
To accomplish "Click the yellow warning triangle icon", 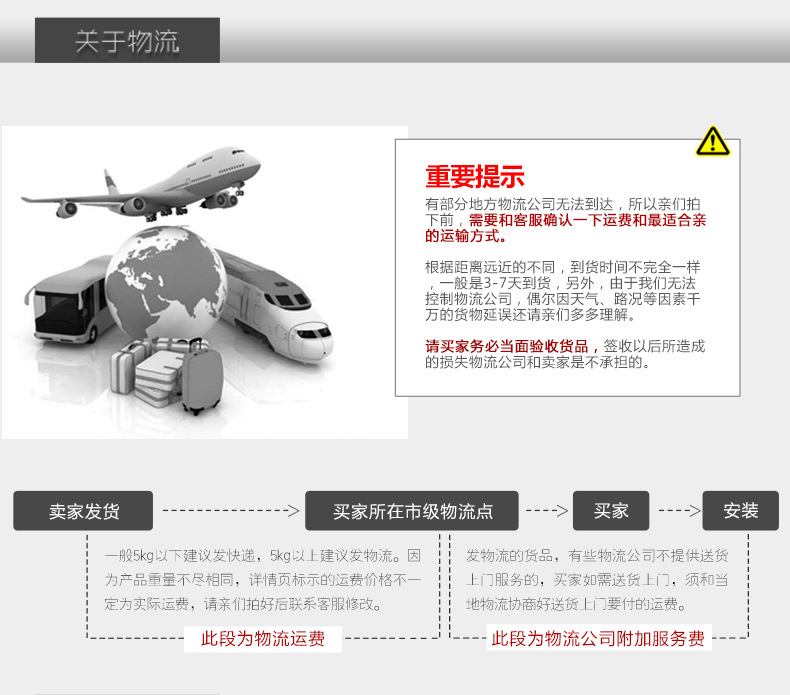I will pos(712,142).
